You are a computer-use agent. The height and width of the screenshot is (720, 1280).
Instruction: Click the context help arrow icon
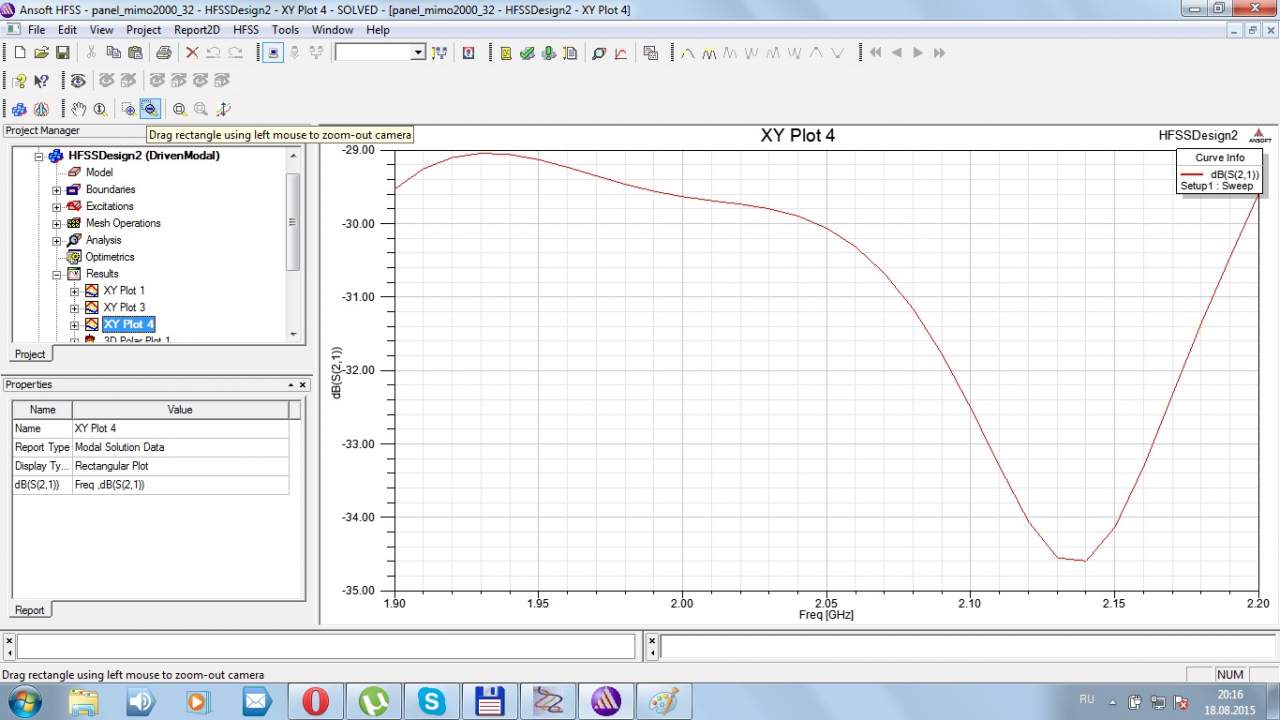click(x=41, y=81)
